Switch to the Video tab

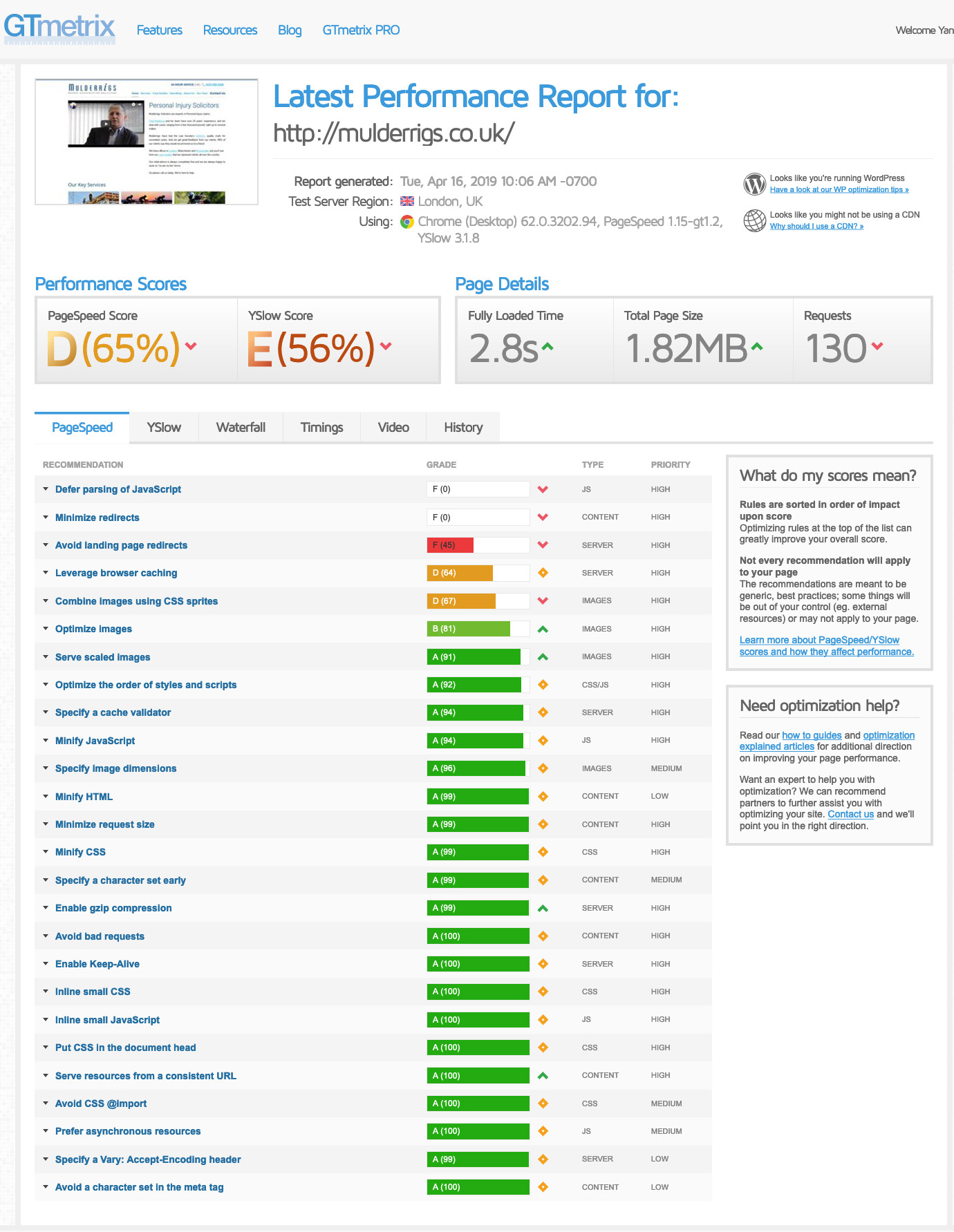[393, 427]
